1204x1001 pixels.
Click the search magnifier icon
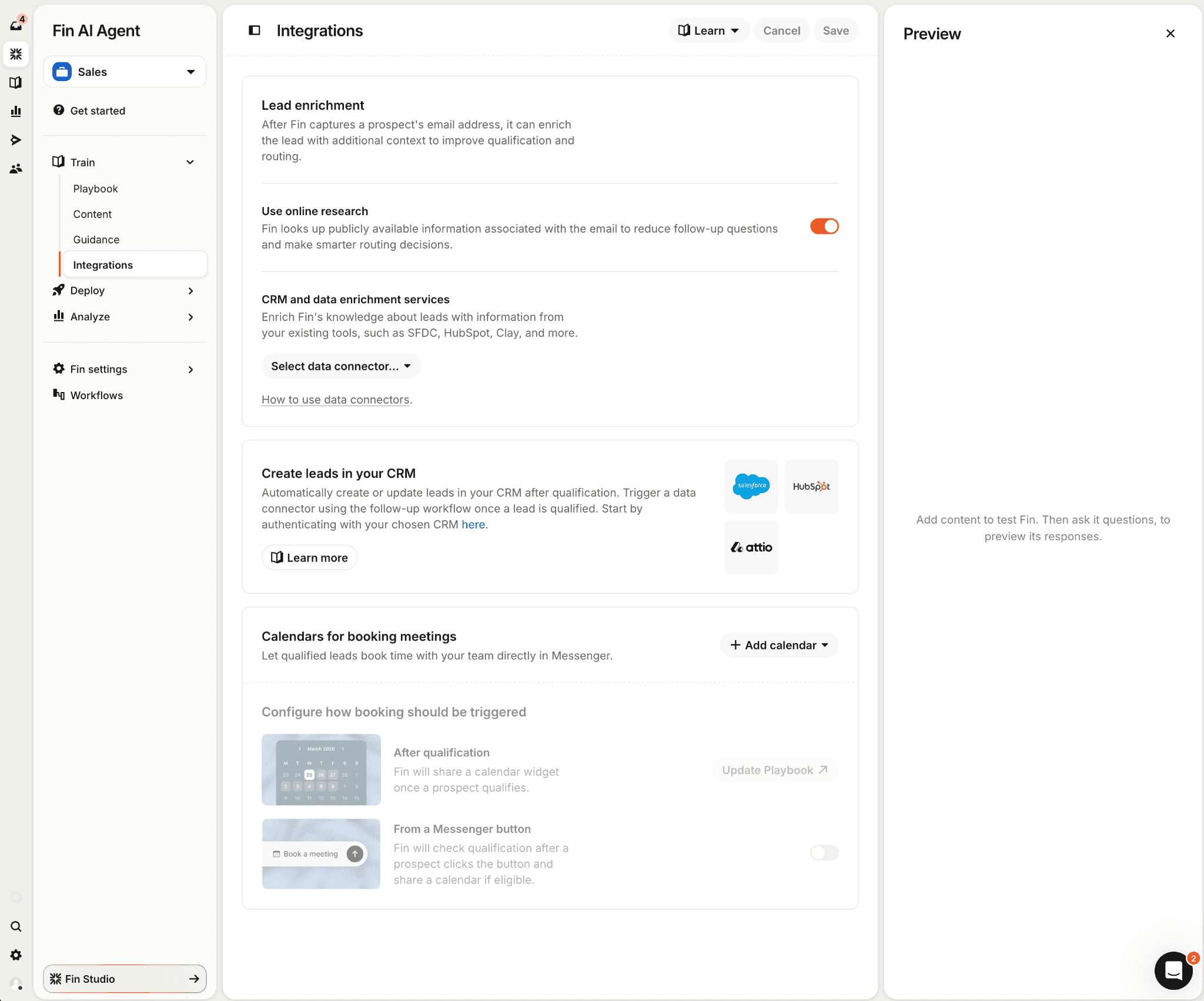pos(16,927)
